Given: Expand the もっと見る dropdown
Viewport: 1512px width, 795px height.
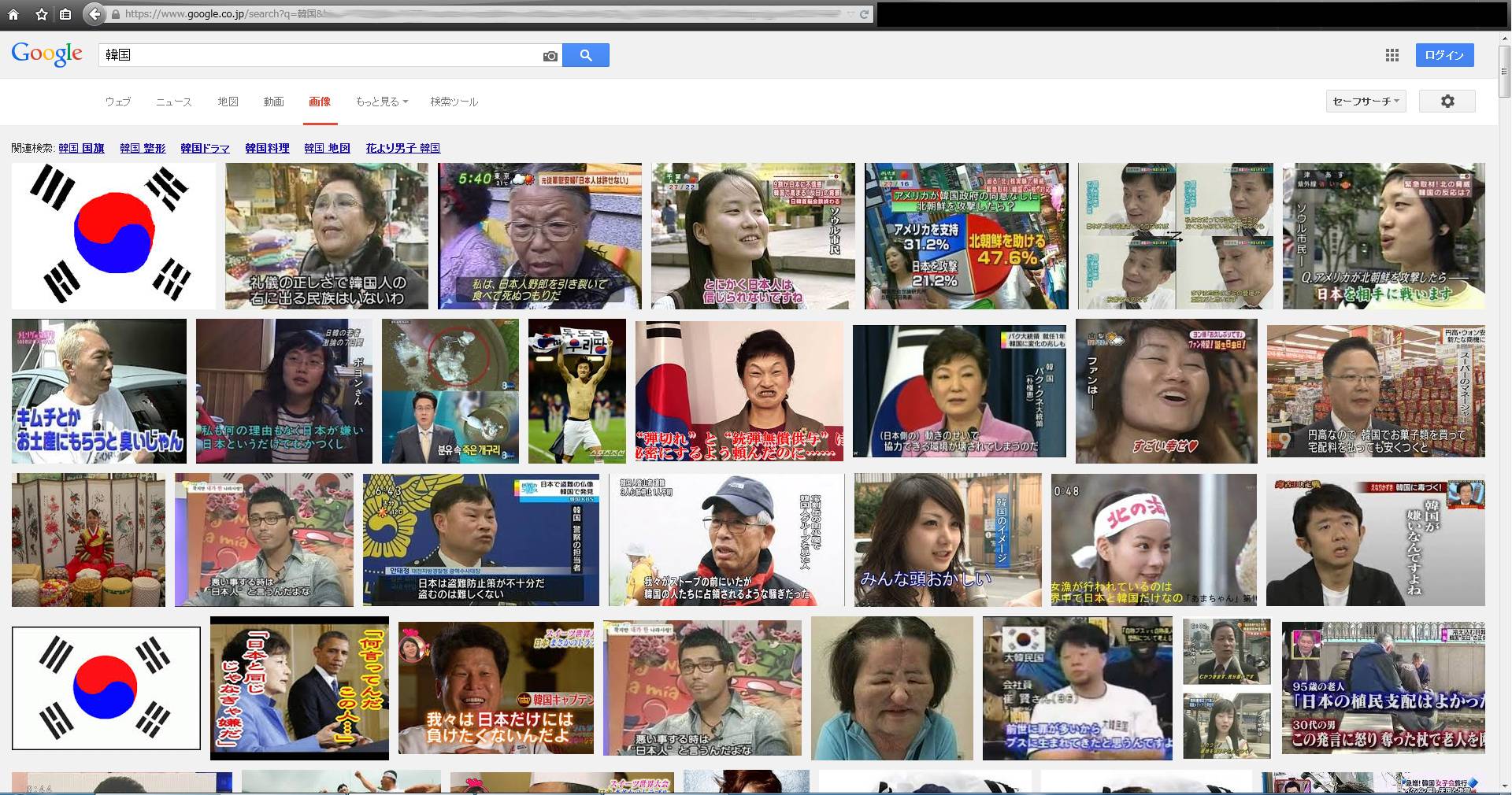Looking at the screenshot, I should pos(381,102).
